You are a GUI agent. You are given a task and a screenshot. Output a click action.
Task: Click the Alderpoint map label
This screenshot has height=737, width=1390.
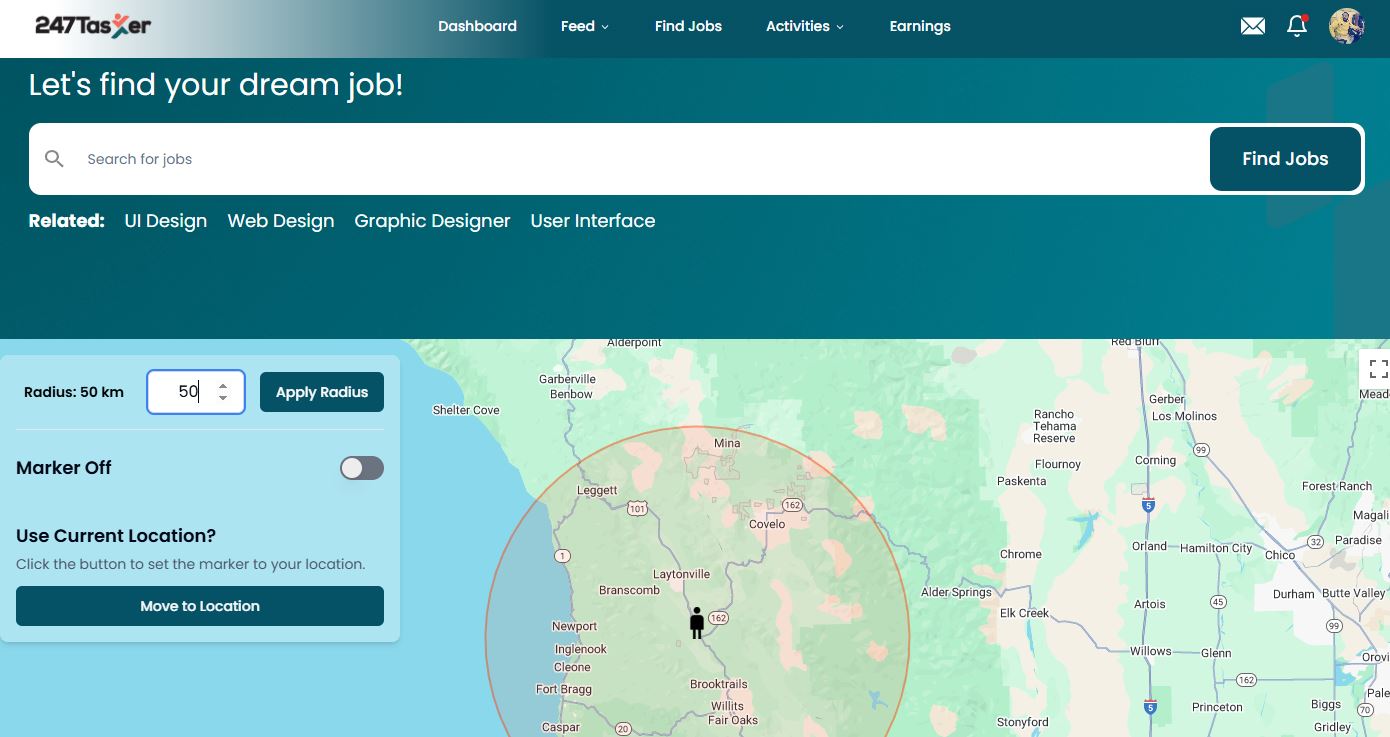click(634, 342)
